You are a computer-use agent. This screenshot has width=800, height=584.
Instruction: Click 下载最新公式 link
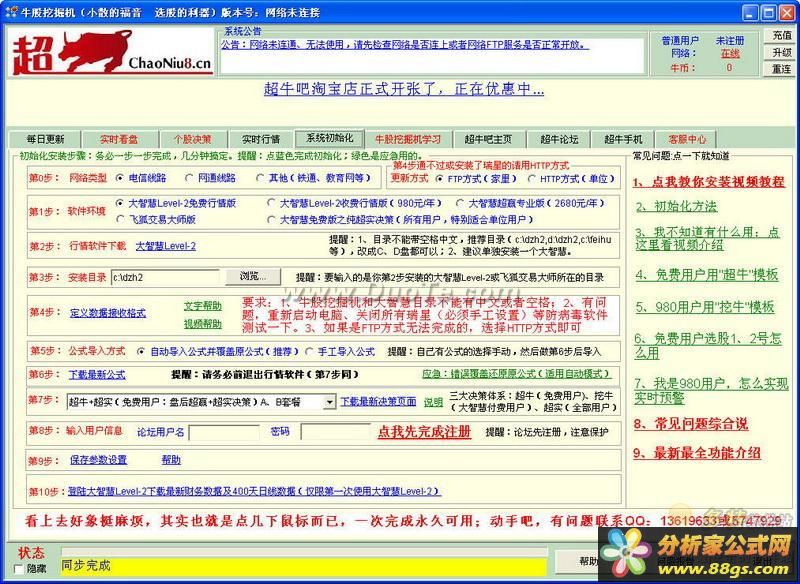[x=97, y=374]
